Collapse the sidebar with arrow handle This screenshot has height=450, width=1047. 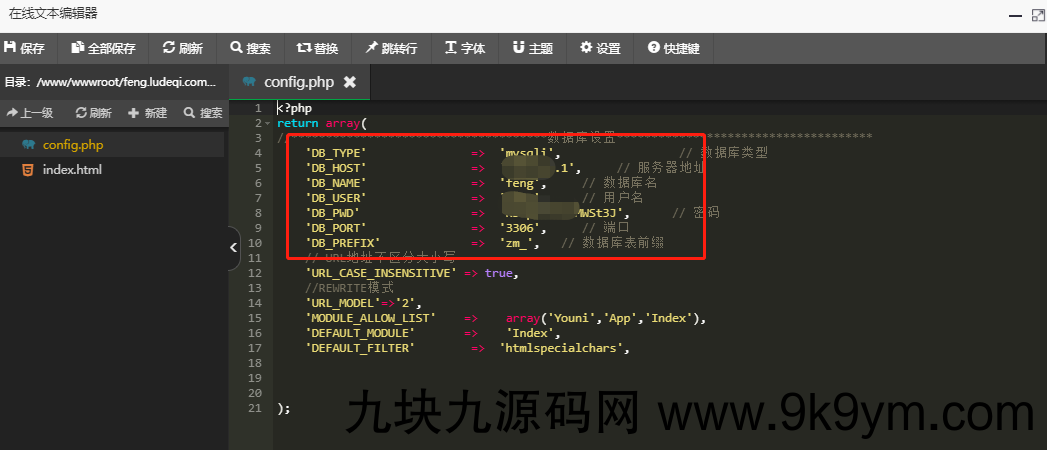[234, 246]
